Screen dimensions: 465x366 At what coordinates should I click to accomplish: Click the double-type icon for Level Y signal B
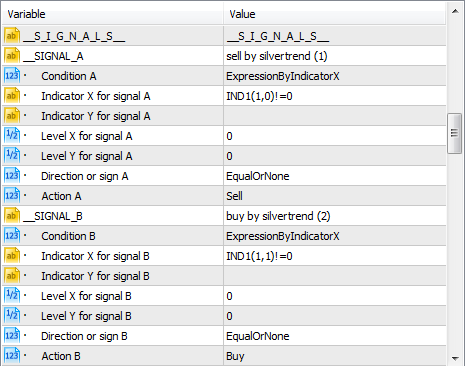pos(12,316)
